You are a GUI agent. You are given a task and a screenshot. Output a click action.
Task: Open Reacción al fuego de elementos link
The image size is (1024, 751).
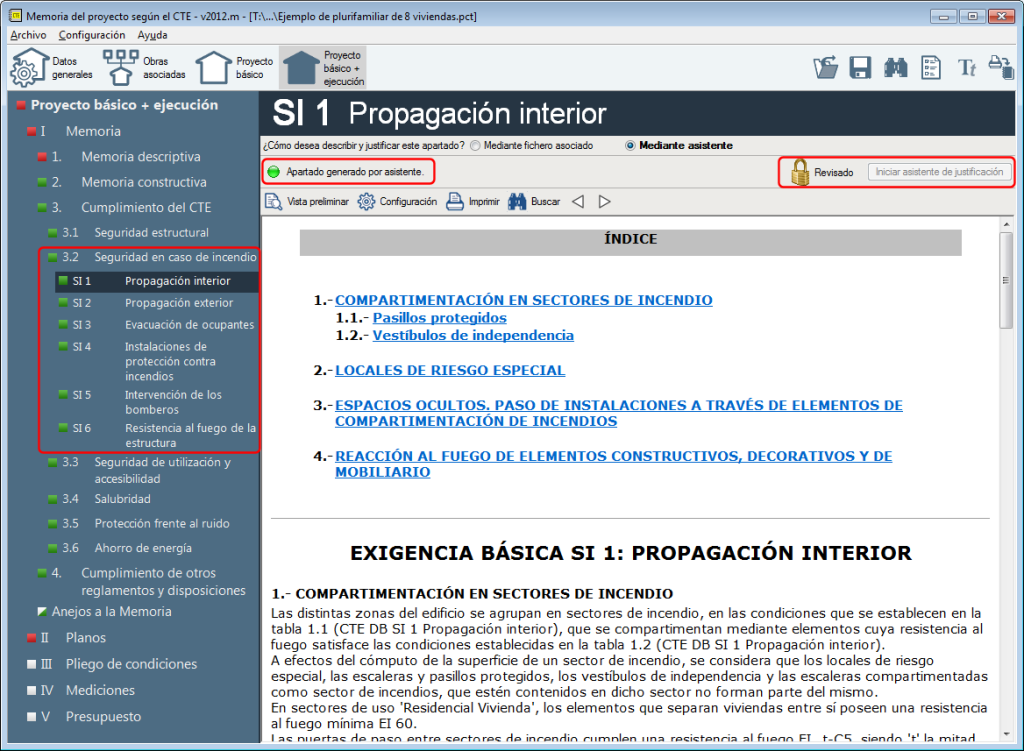tap(613, 464)
